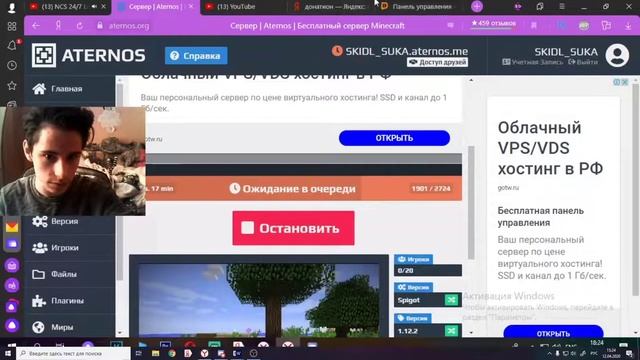Open the mail envelope icon in browser sidebar
640x360 pixels.
pos(12,227)
